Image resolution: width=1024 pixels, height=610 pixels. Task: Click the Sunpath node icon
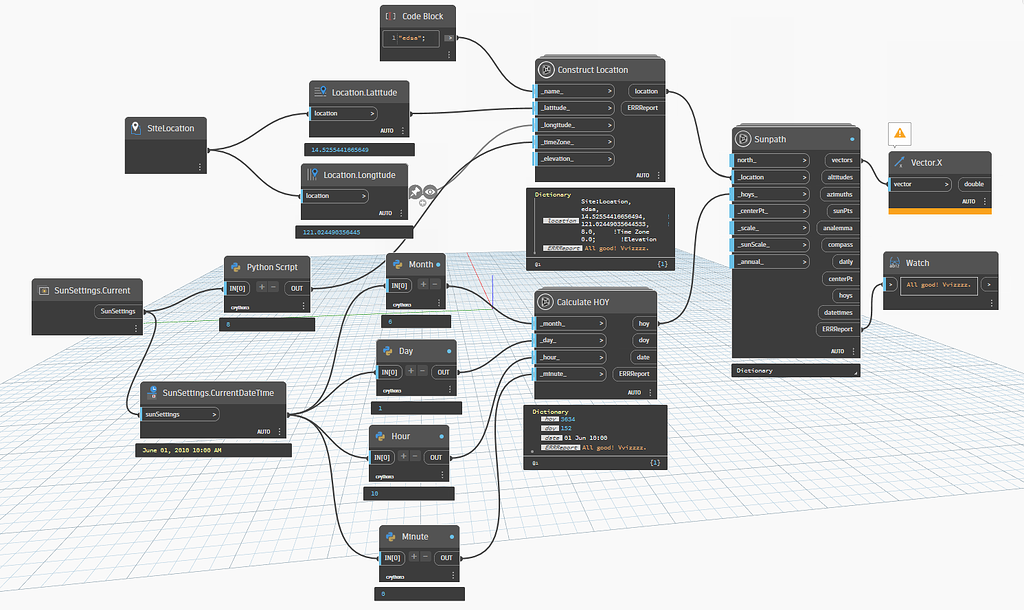click(x=743, y=138)
